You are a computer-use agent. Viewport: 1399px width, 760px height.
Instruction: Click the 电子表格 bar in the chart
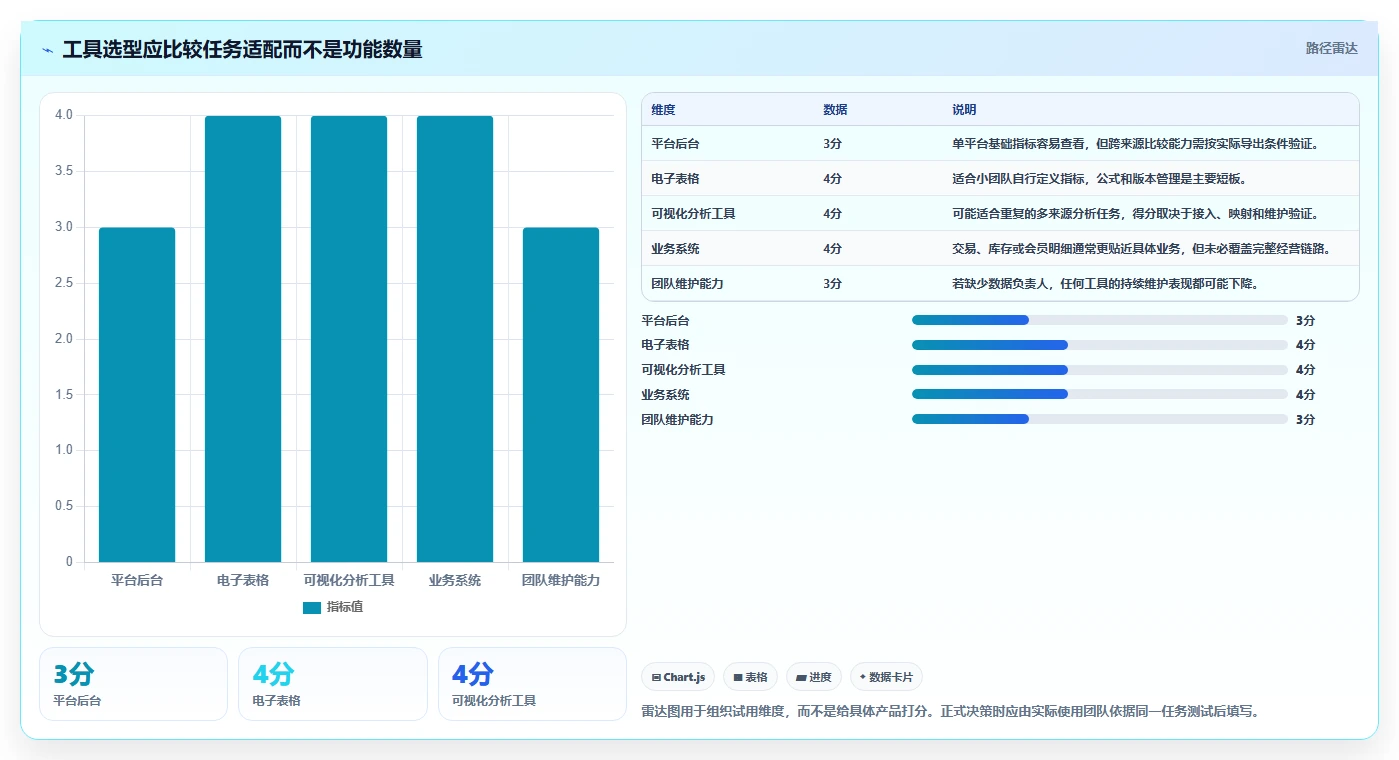click(x=243, y=339)
